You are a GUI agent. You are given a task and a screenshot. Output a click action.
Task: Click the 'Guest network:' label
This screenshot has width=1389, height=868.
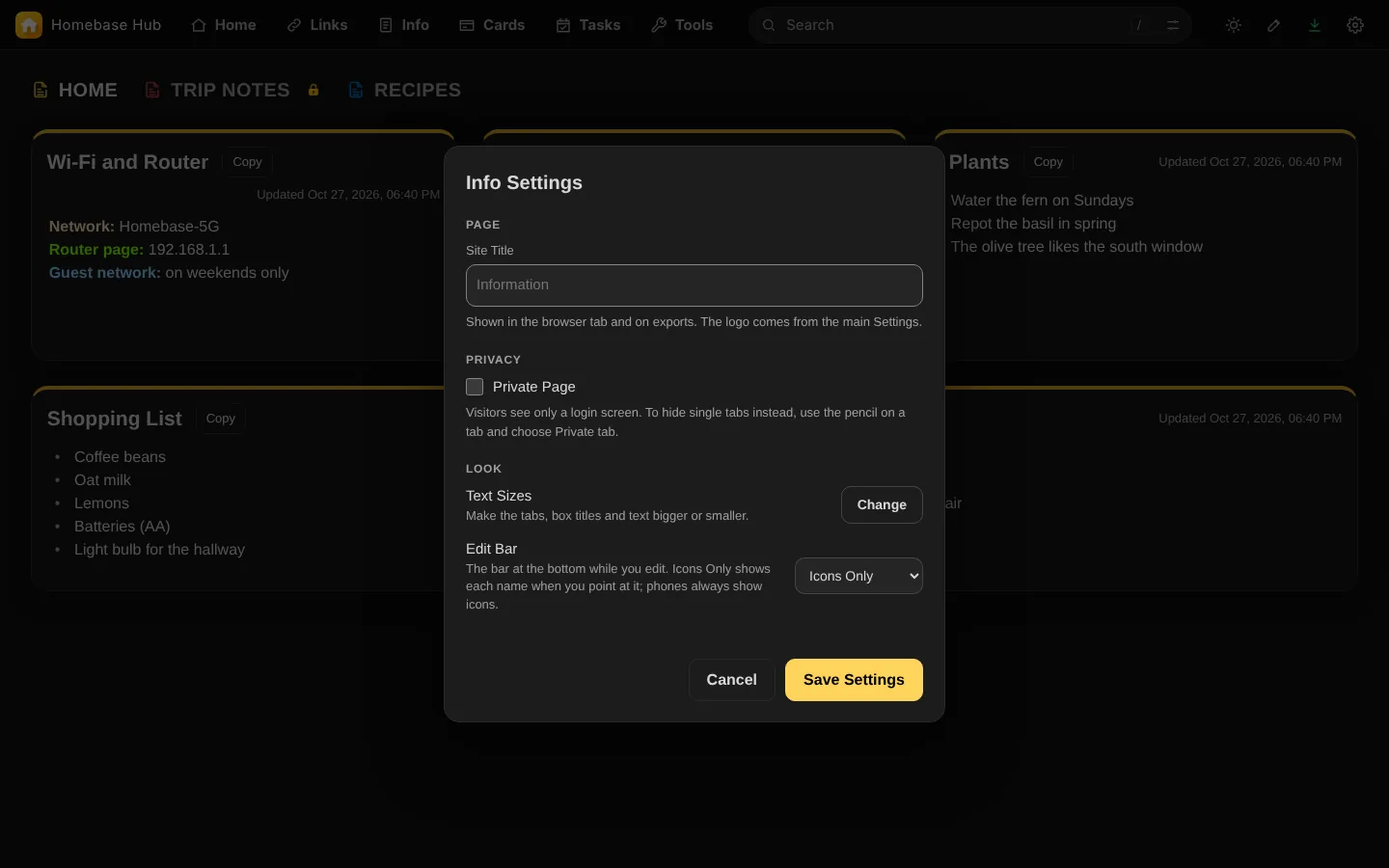(105, 273)
